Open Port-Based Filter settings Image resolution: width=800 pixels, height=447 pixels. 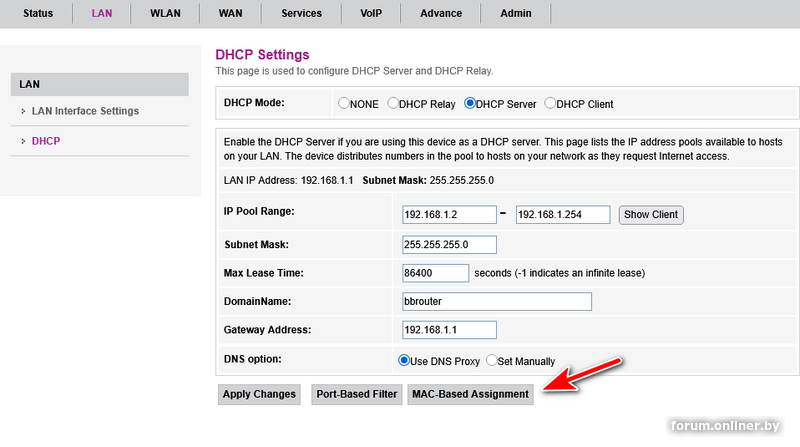[x=357, y=394]
